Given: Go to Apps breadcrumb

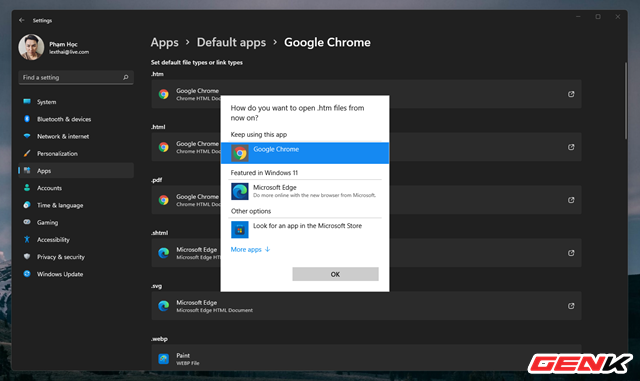Looking at the screenshot, I should pos(164,42).
